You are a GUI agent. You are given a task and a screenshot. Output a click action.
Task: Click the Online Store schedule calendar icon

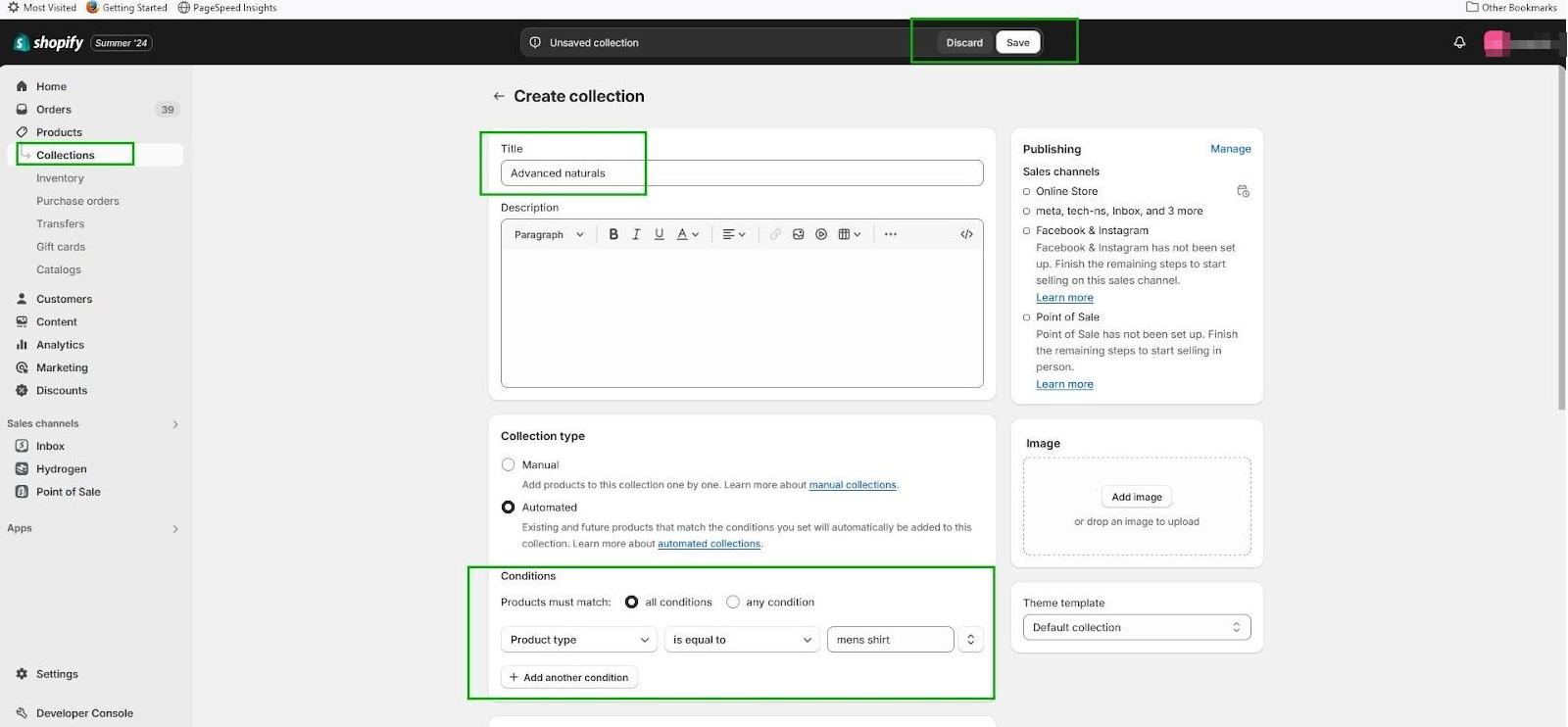coord(1243,191)
